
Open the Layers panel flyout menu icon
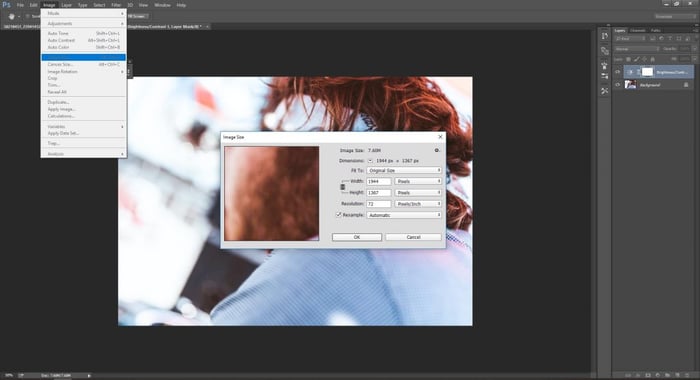click(696, 31)
